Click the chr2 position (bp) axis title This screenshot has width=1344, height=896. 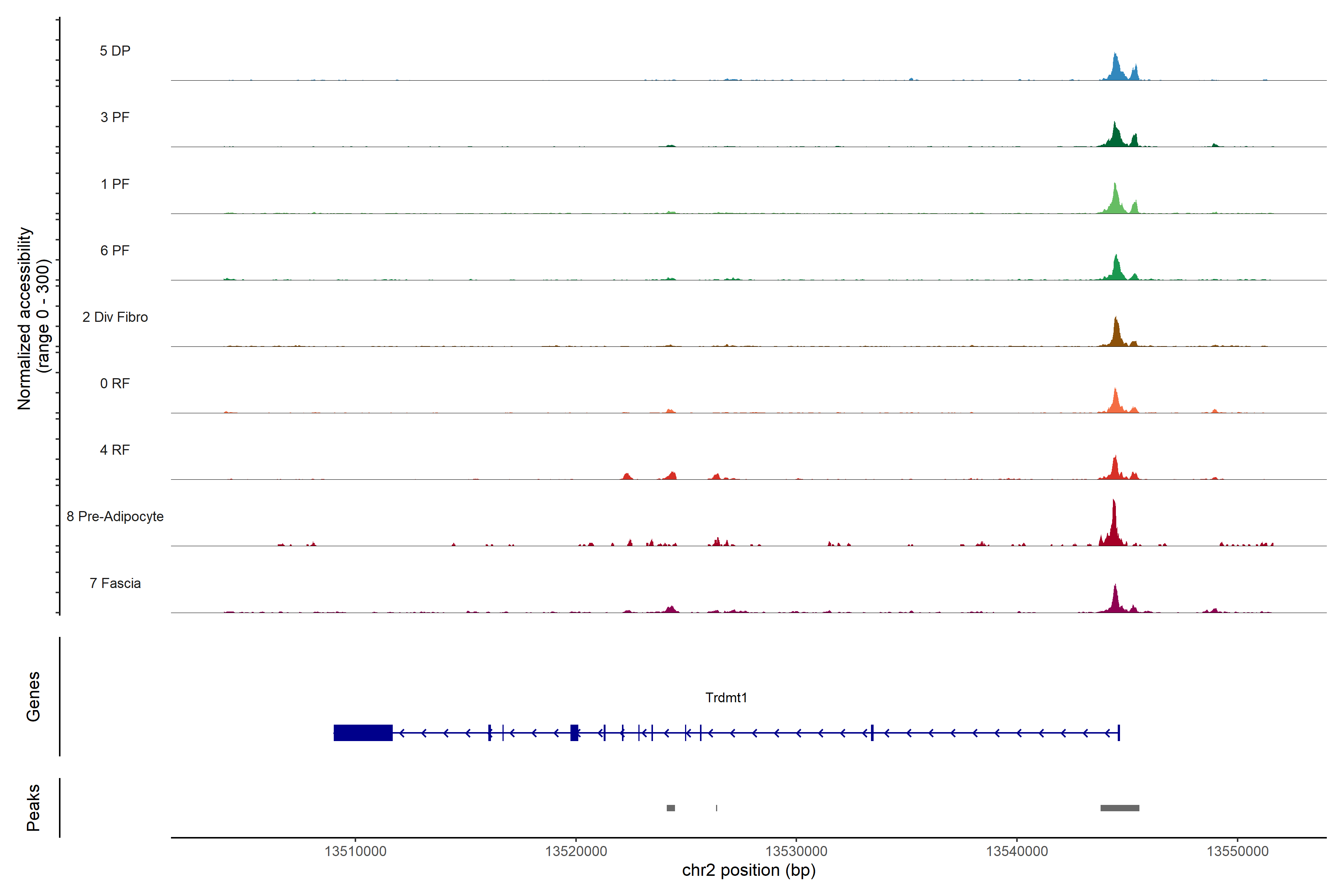[749, 870]
